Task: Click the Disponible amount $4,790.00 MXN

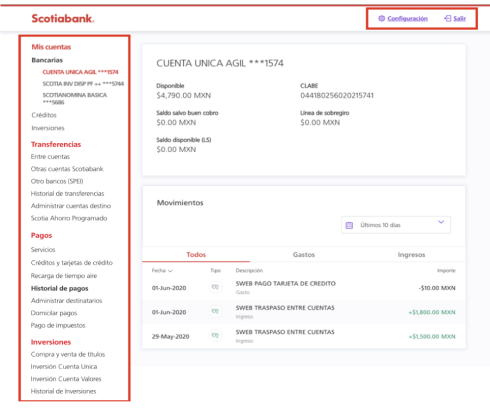Action: click(x=184, y=96)
